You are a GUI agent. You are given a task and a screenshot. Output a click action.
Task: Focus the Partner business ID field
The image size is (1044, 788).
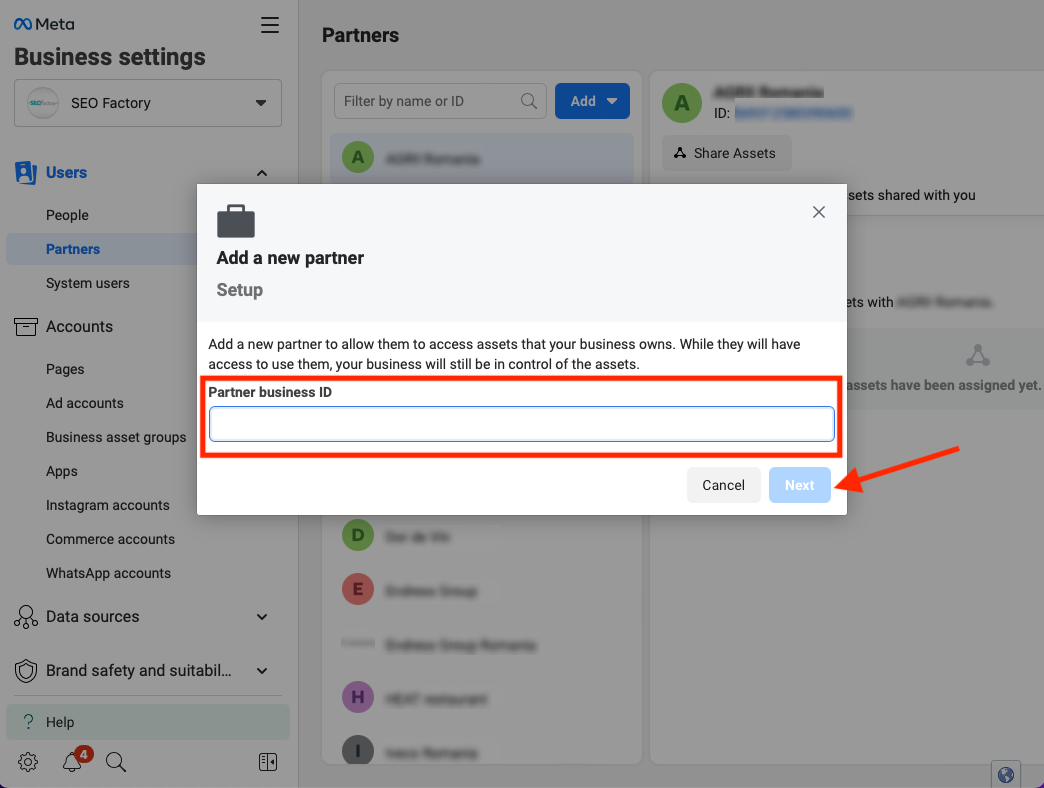[521, 424]
